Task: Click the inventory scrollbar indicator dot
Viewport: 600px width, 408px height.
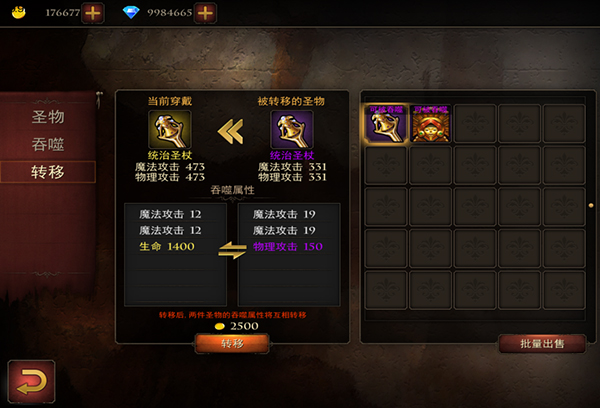Action: click(591, 206)
